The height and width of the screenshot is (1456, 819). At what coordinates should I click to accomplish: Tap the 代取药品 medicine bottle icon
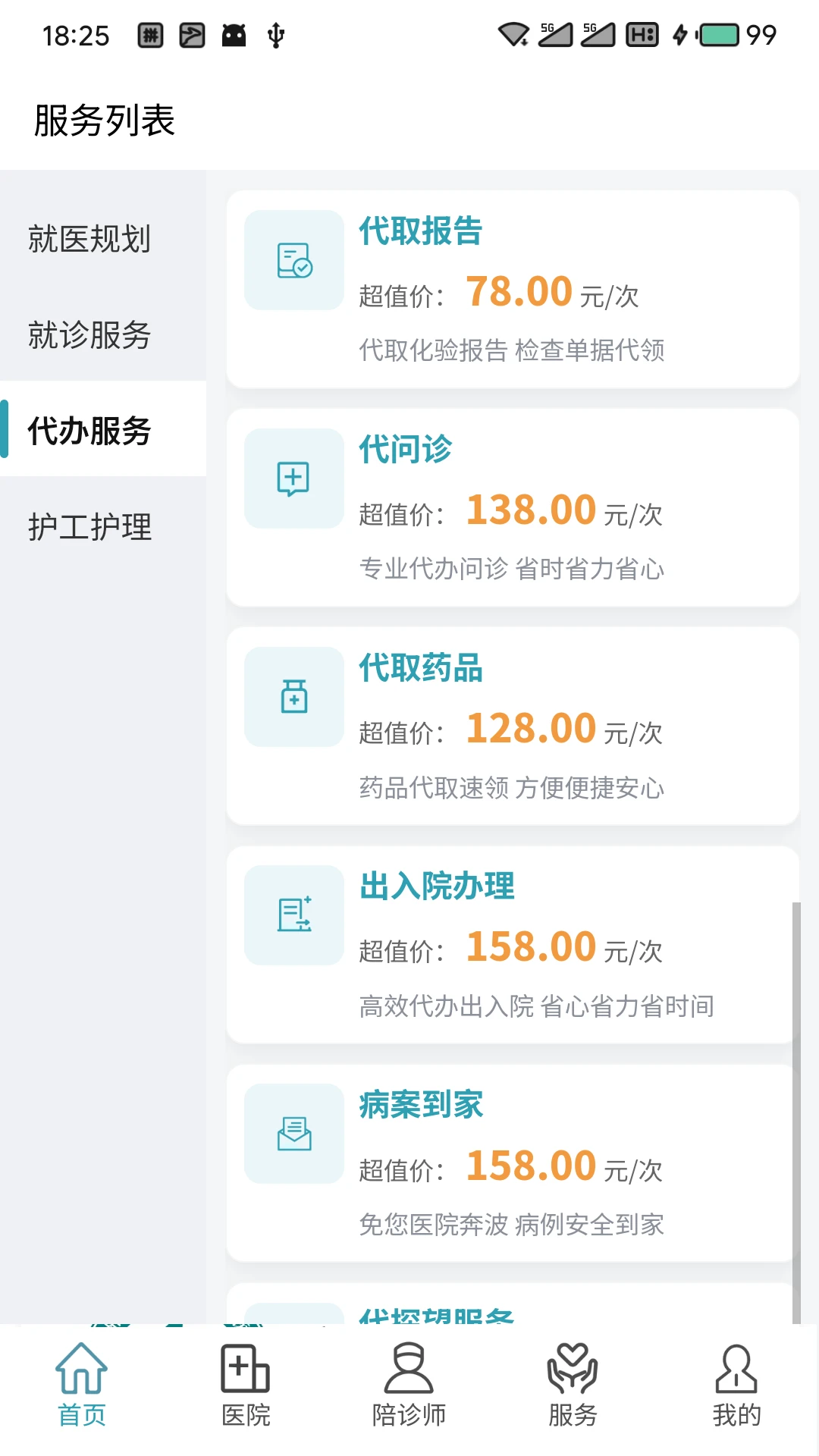point(294,697)
